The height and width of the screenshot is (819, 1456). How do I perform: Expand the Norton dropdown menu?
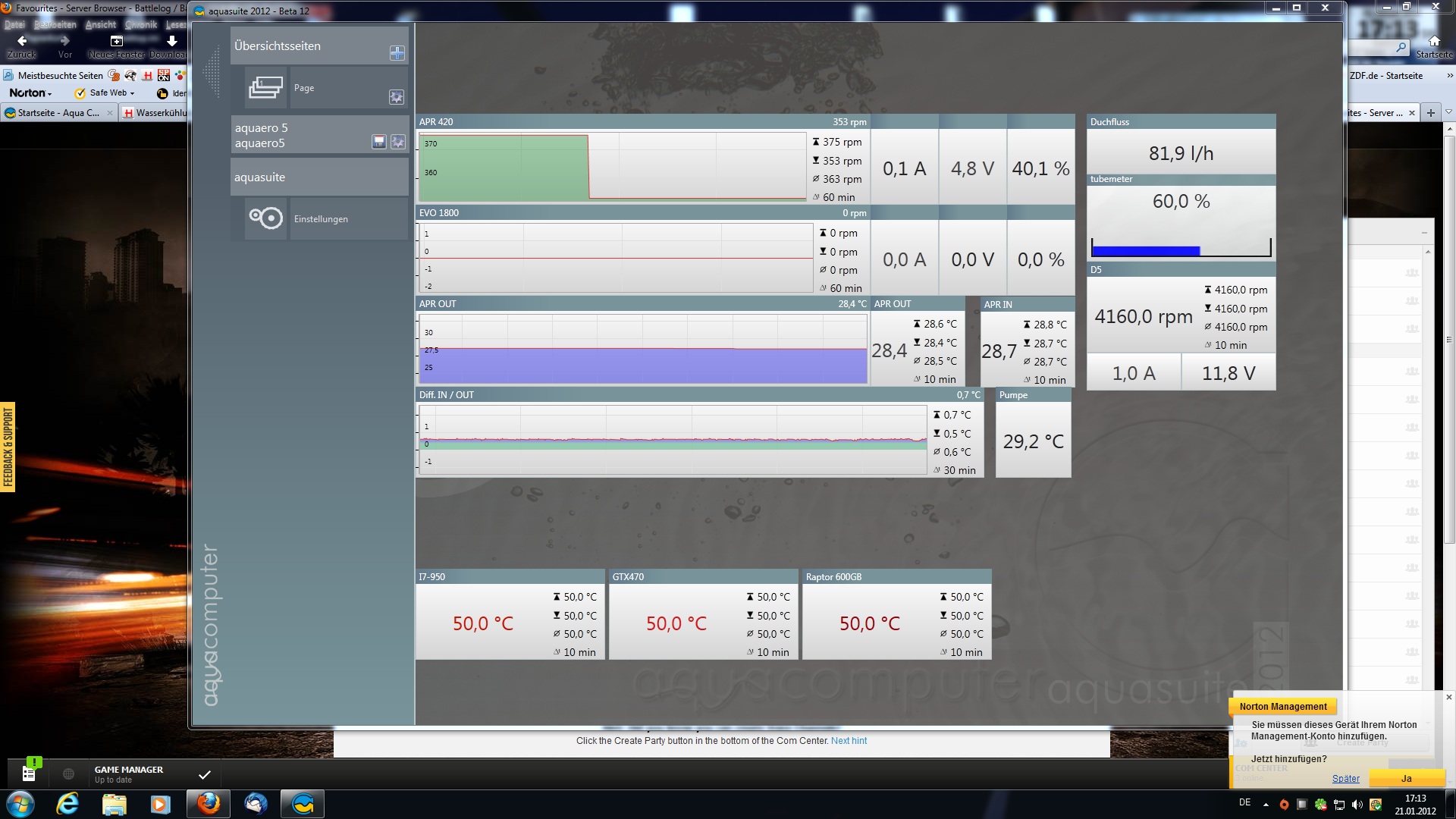pos(31,93)
